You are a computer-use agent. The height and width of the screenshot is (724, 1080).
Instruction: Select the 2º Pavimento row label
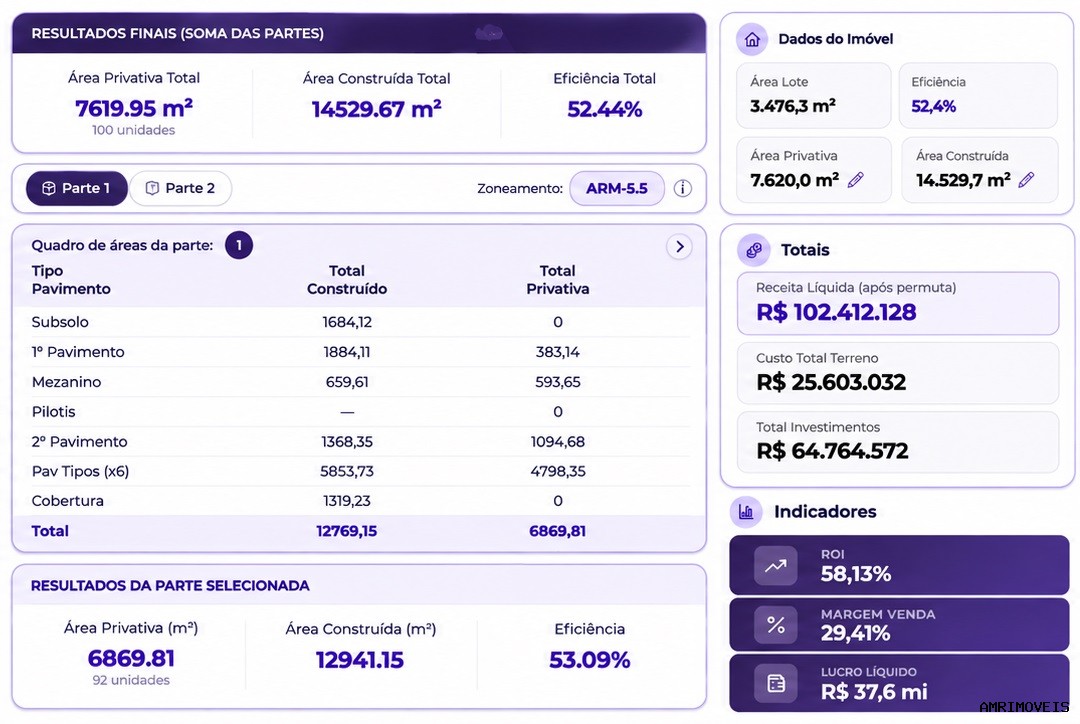tap(79, 442)
